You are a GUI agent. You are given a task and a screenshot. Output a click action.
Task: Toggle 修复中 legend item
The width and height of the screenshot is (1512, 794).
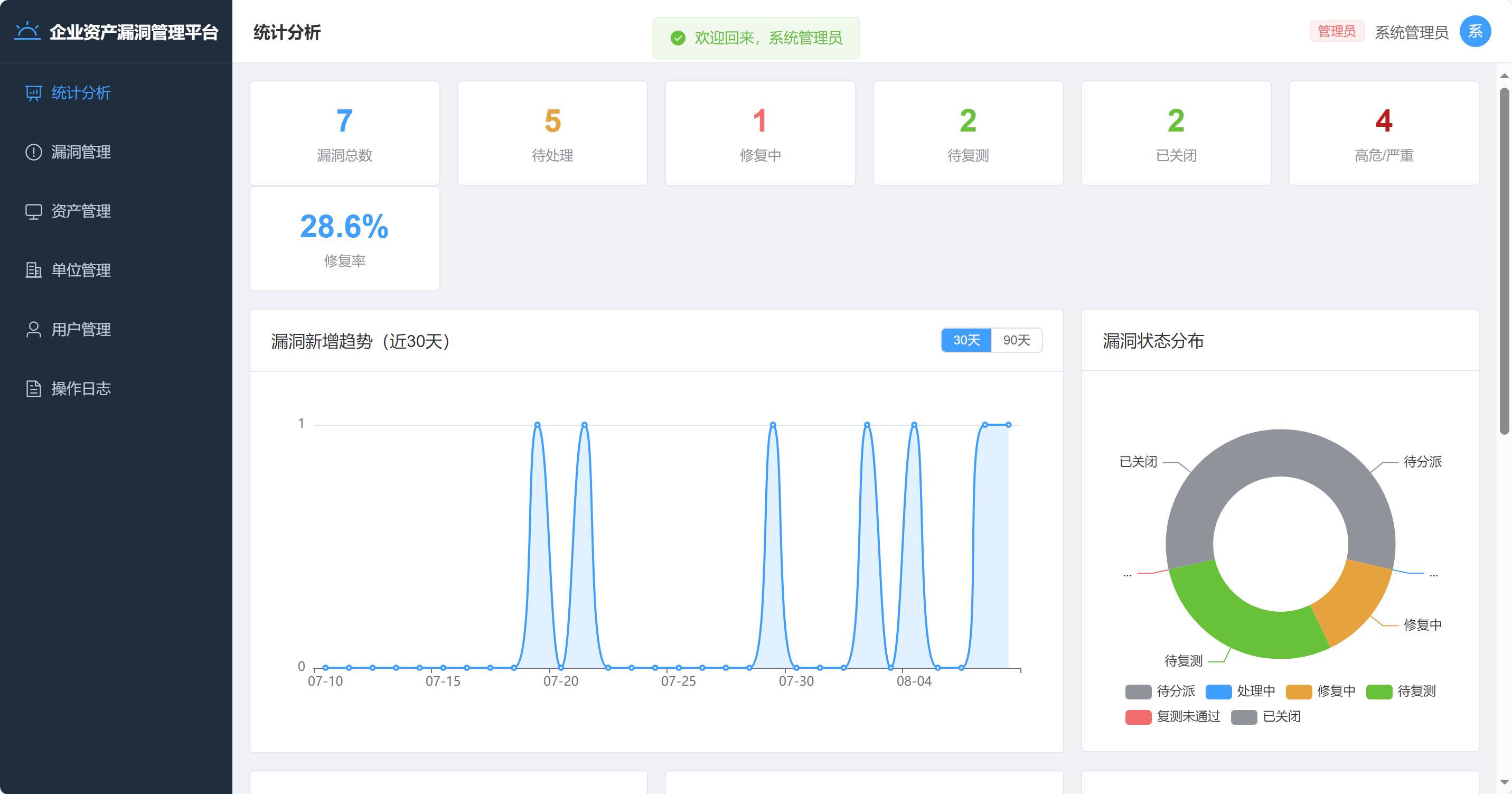point(1321,691)
